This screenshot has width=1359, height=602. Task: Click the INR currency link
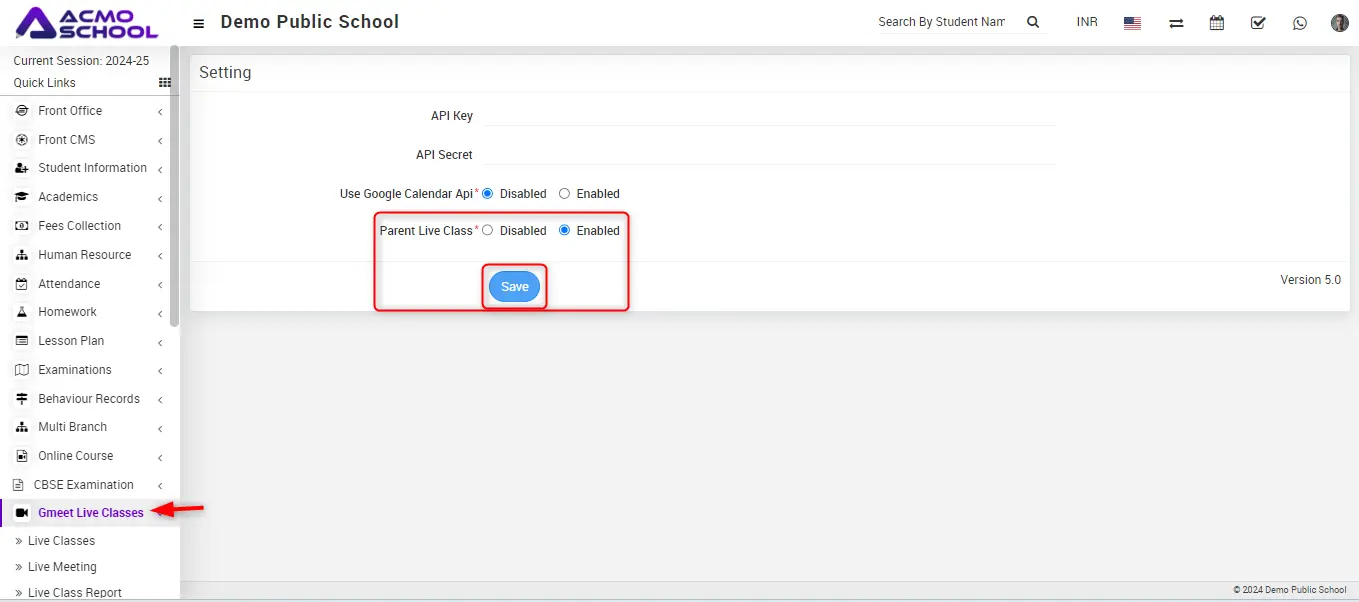1087,22
